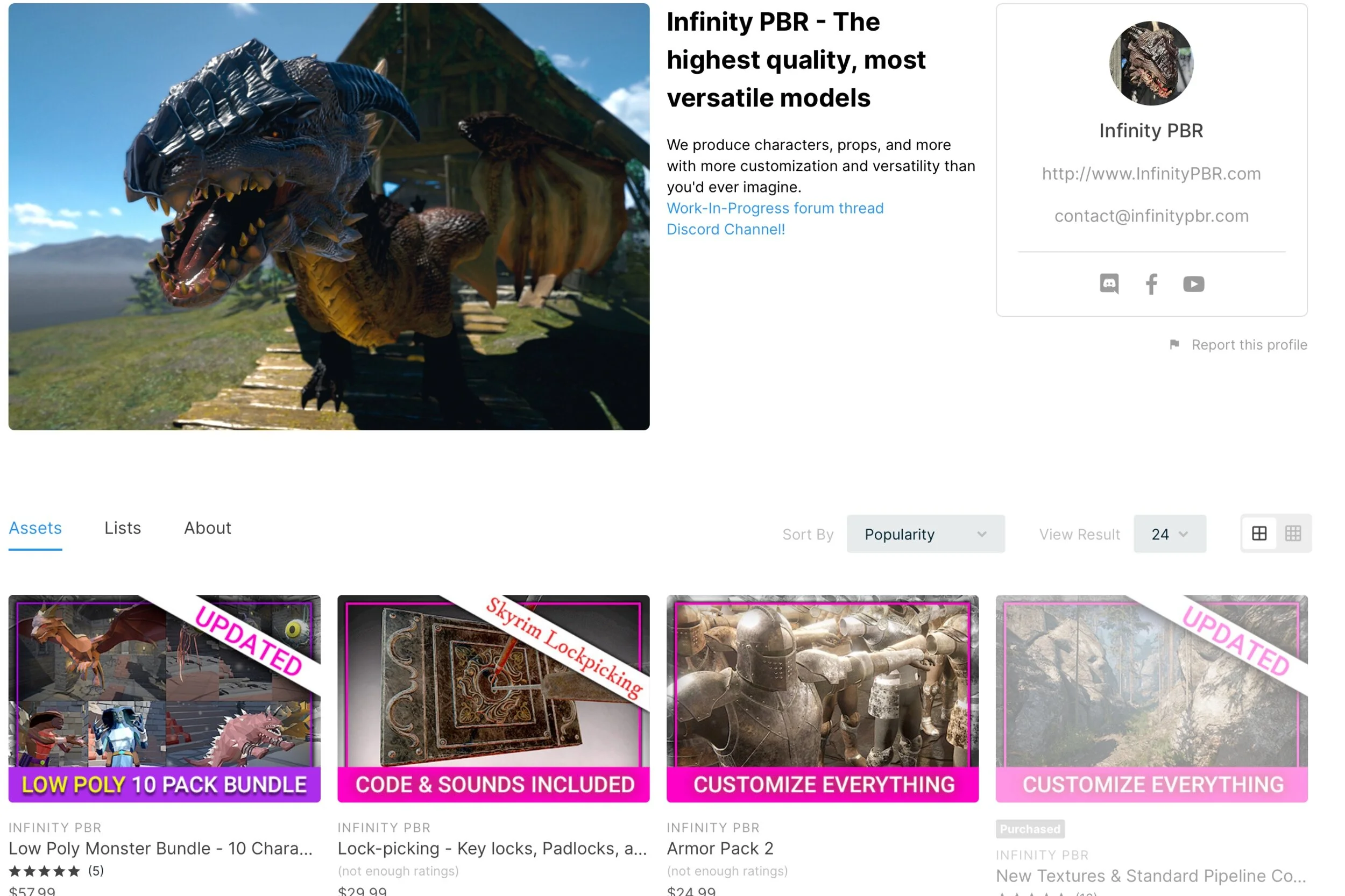Open Skyrim Lockpicking asset thumbnail

pos(493,698)
